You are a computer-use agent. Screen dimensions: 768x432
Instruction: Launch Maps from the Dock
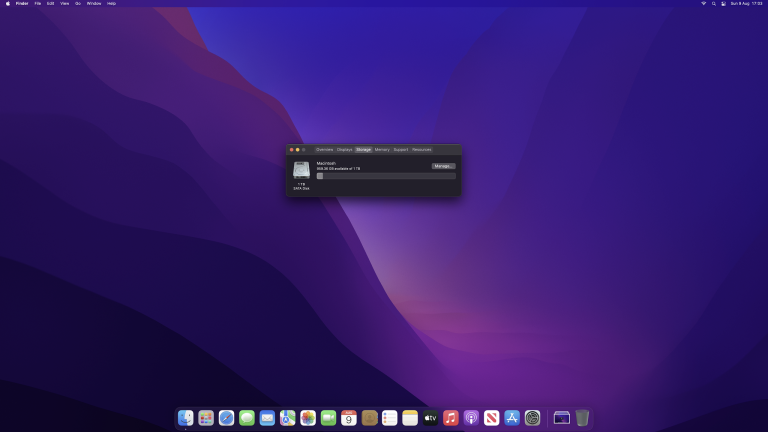pyautogui.click(x=288, y=418)
